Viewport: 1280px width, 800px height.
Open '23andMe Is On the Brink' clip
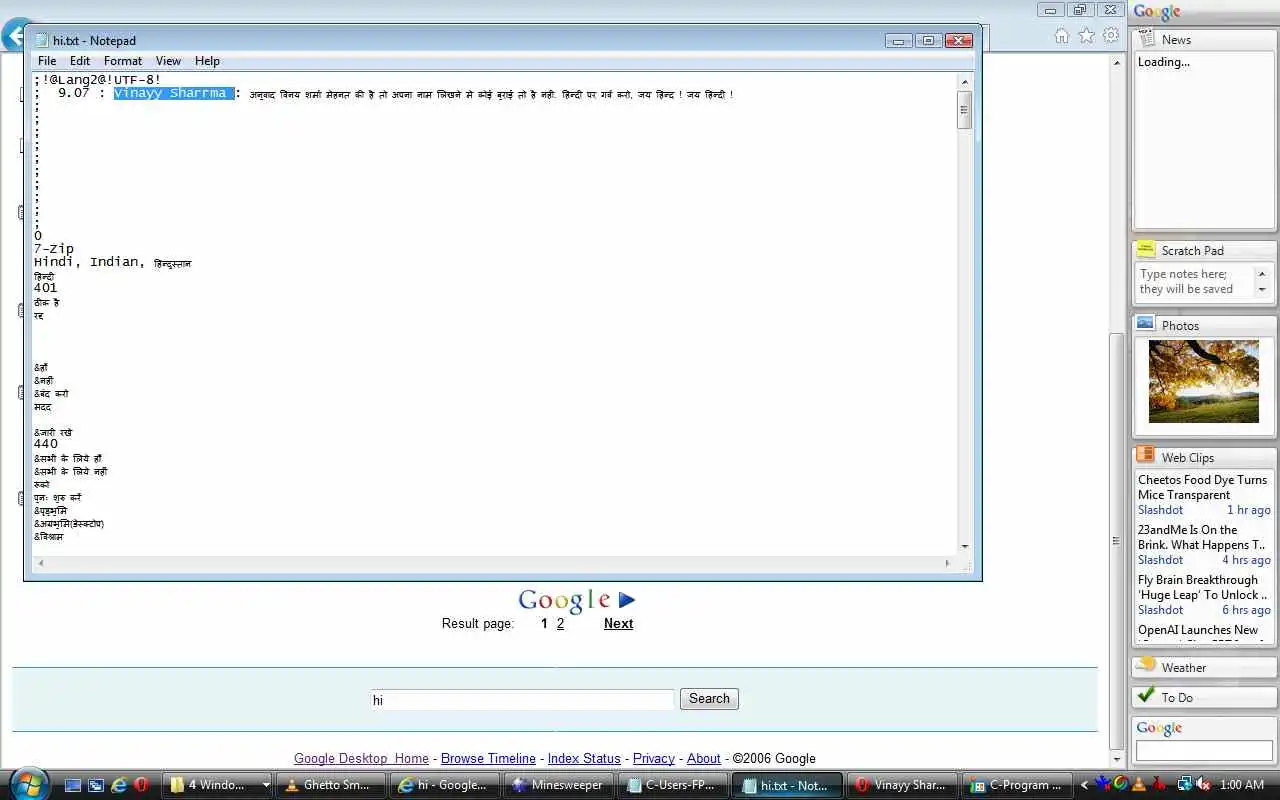1202,537
